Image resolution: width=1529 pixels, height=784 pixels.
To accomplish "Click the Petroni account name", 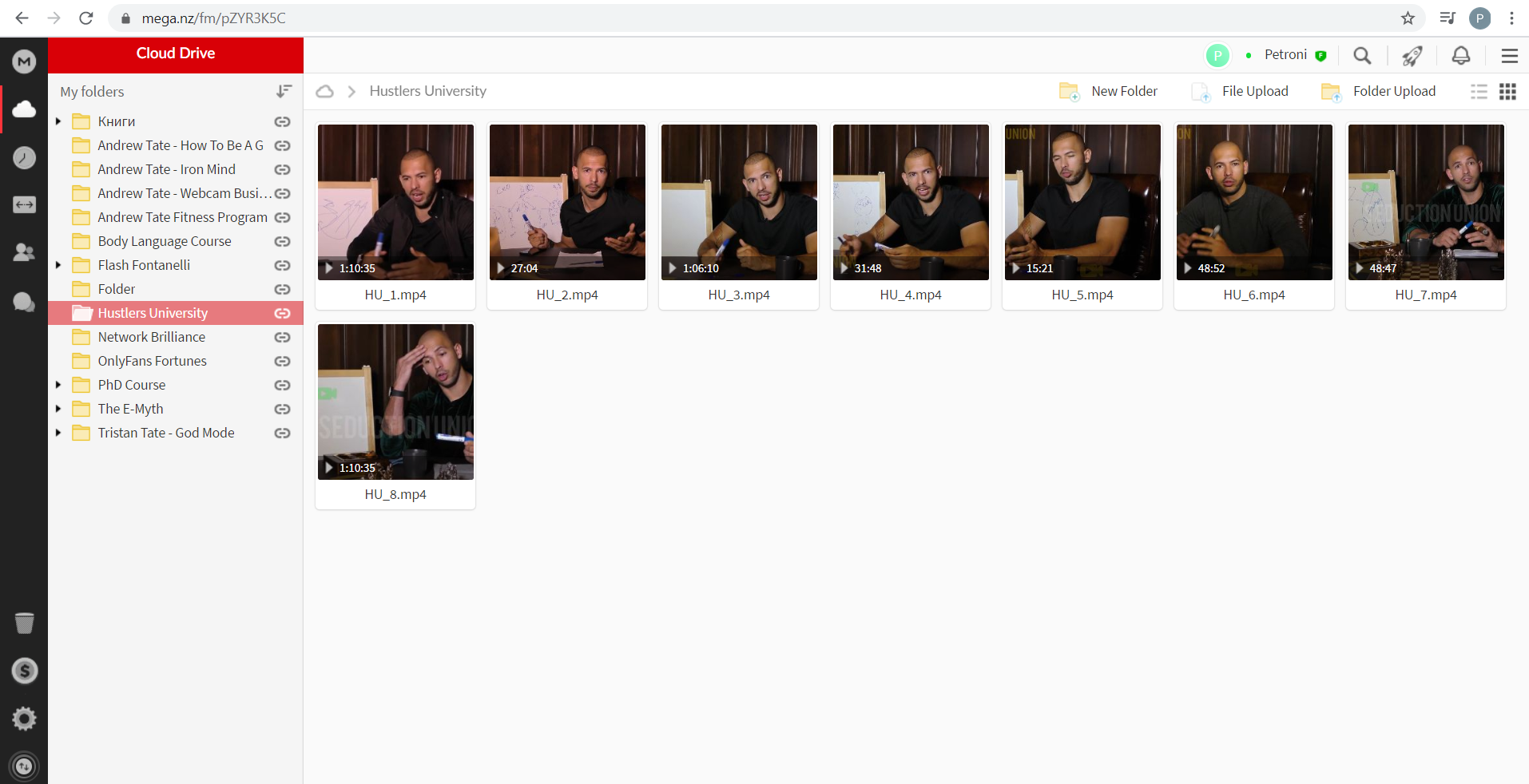I will [1285, 54].
